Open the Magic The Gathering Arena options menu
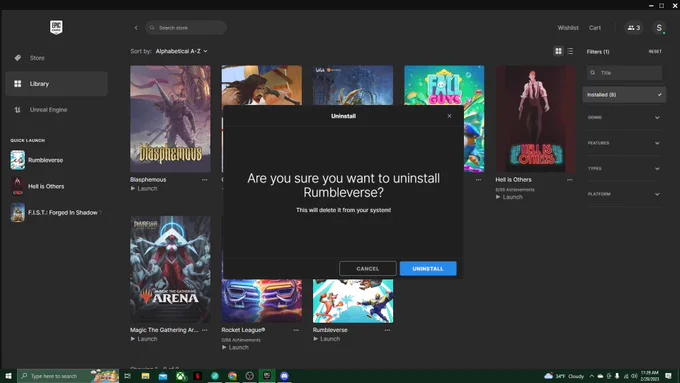This screenshot has width=680, height=383. tap(204, 330)
